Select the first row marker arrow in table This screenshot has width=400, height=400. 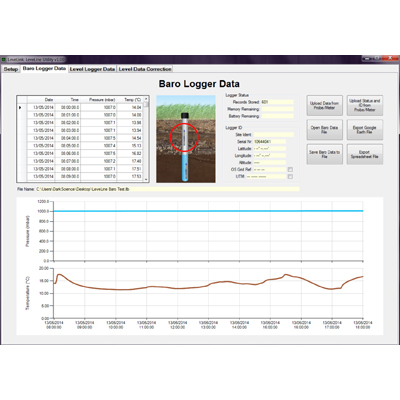(x=20, y=107)
